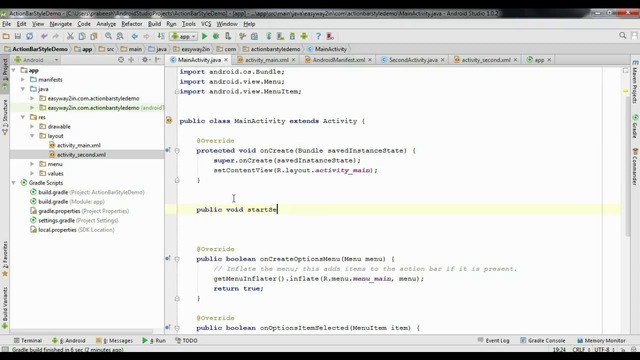Fold the imports block gutter marker
The height and width of the screenshot is (360, 640).
click(177, 91)
